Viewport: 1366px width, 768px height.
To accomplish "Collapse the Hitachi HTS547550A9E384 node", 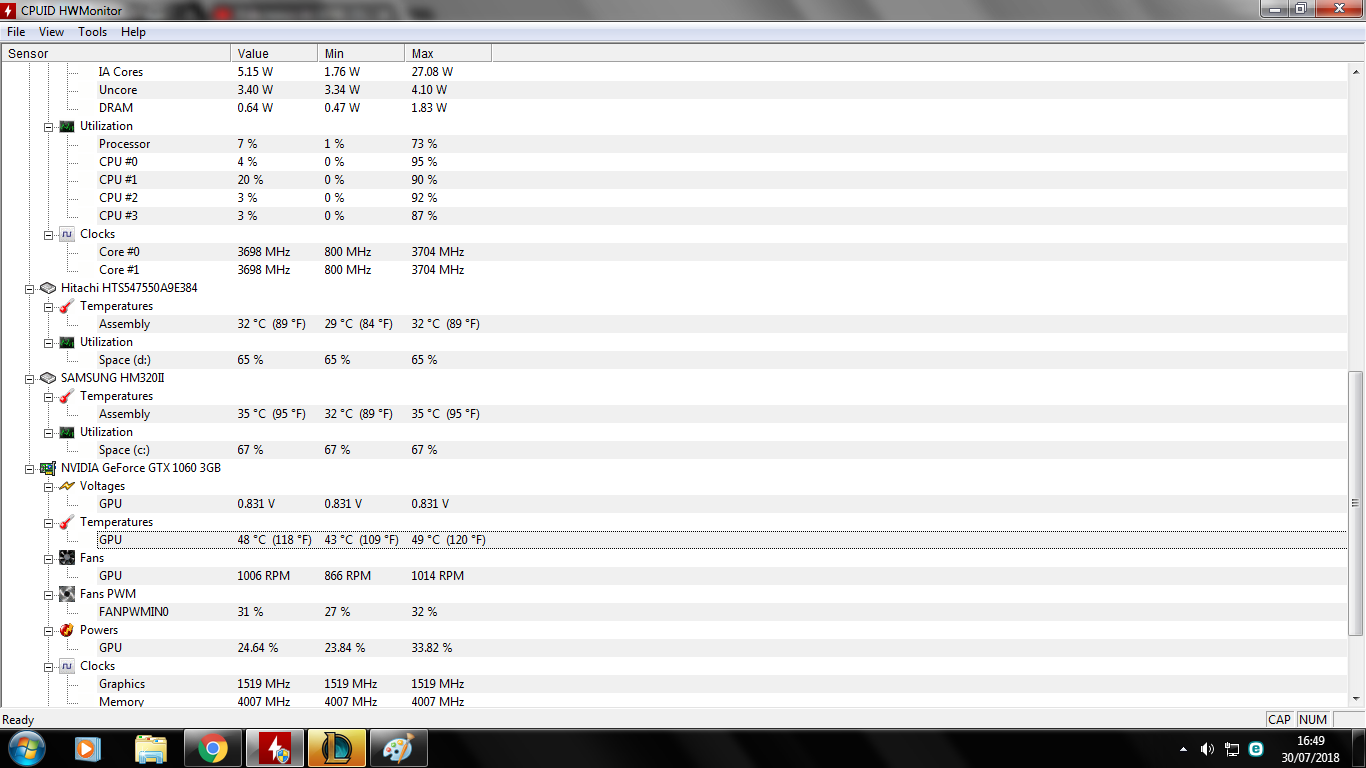I will click(28, 288).
